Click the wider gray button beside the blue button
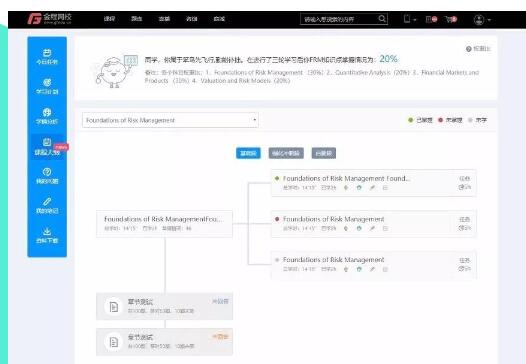The width and height of the screenshot is (526, 364). point(286,153)
